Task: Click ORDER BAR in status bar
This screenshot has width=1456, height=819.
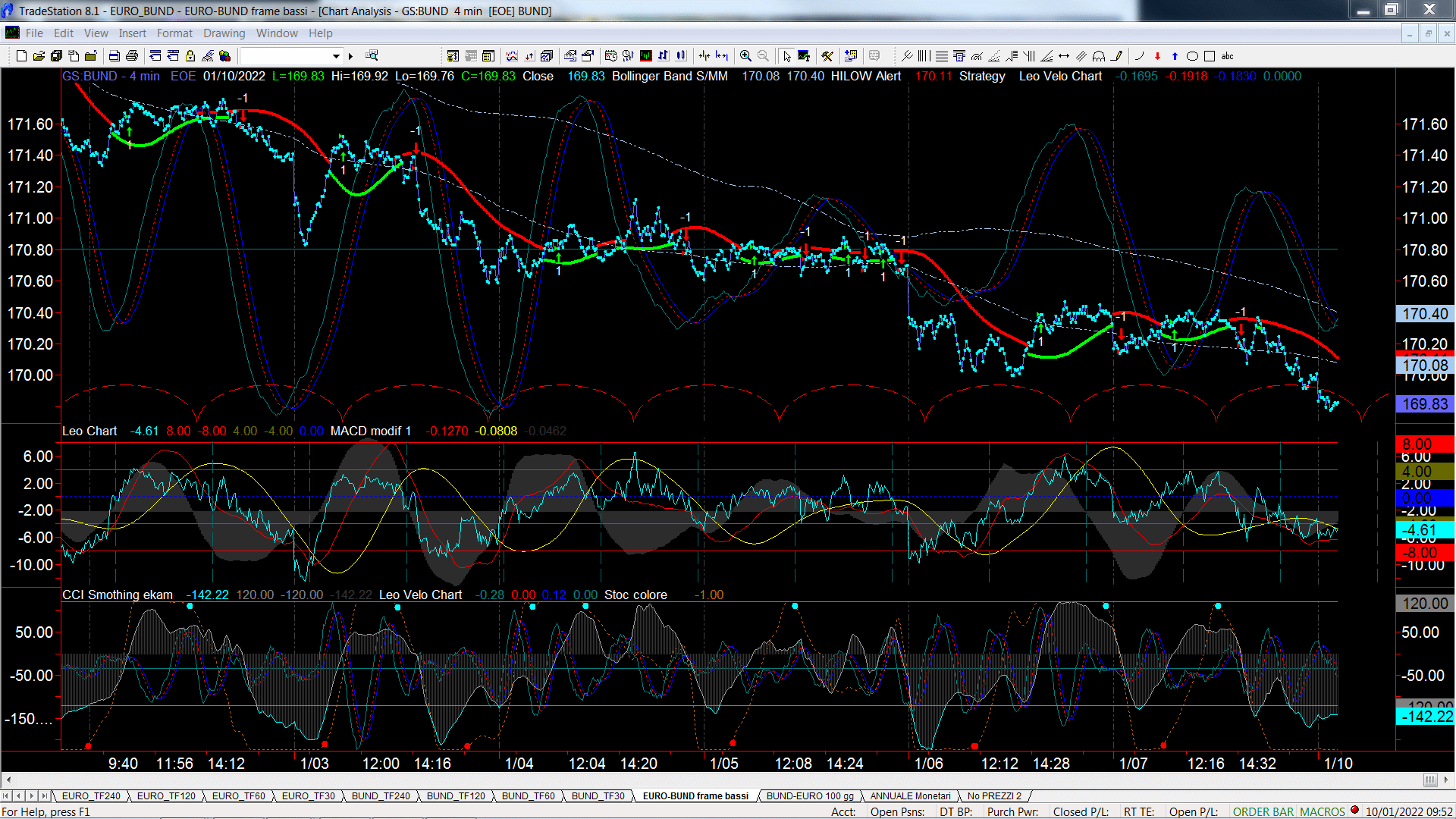Action: pos(1263,812)
